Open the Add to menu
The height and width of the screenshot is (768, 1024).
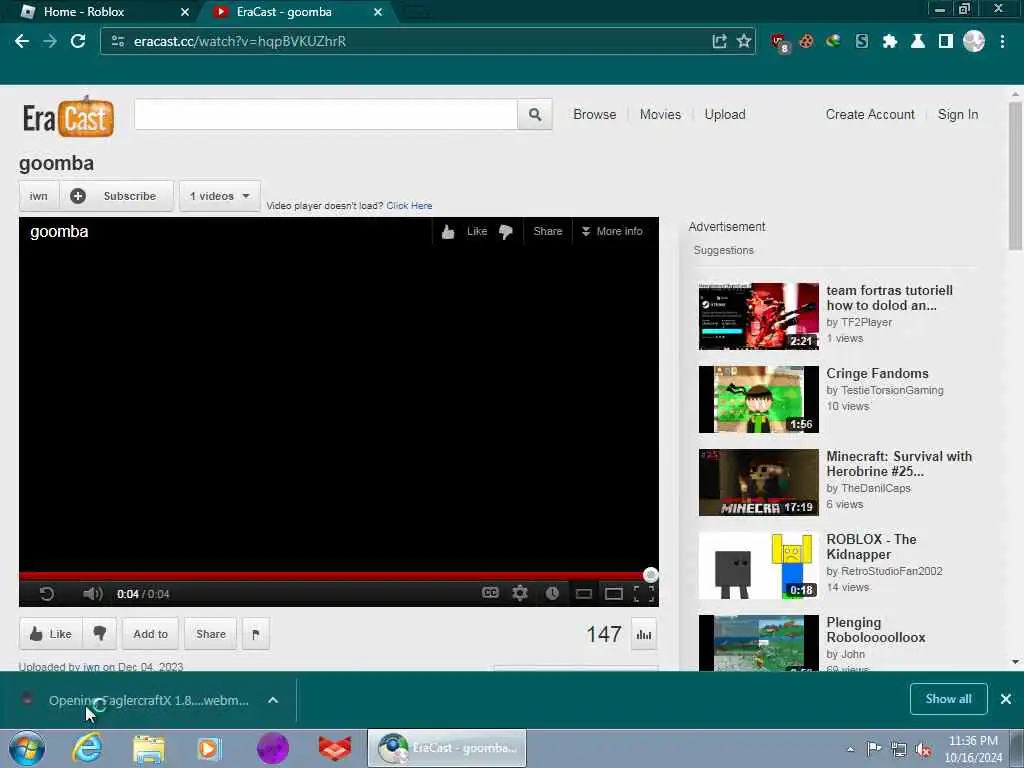(150, 633)
